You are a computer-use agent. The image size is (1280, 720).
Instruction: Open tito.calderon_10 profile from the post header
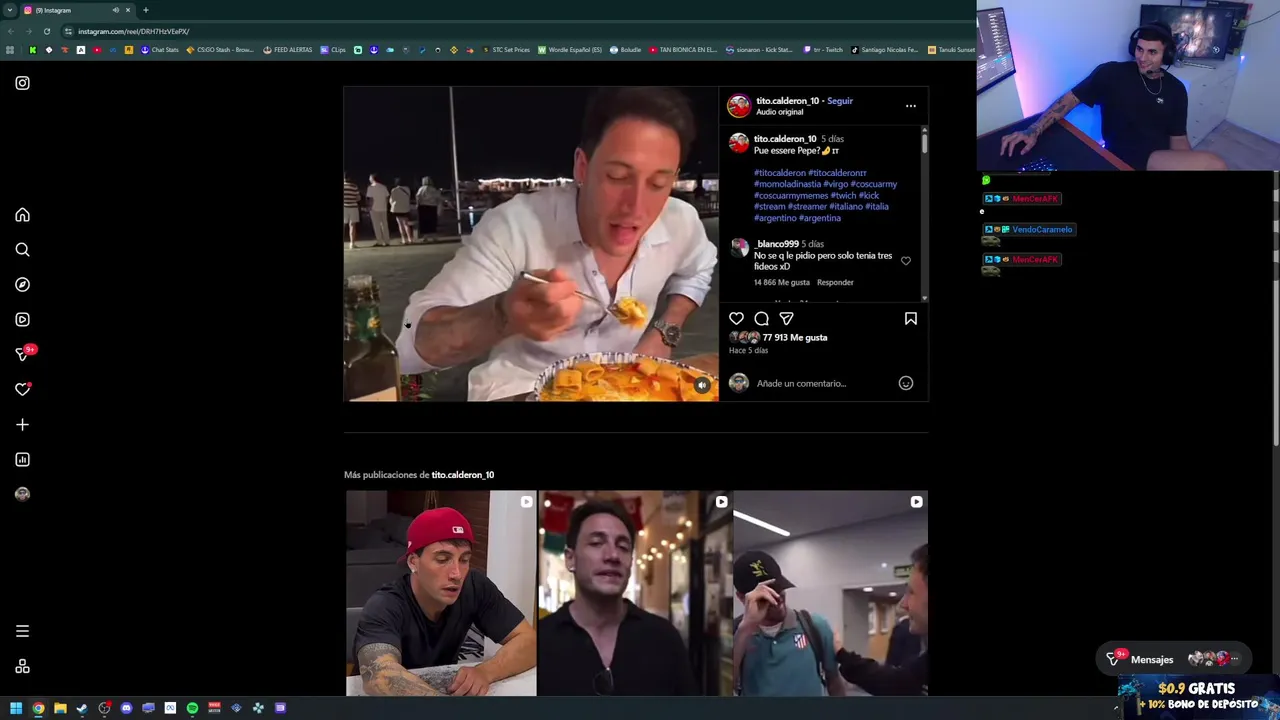(x=787, y=101)
